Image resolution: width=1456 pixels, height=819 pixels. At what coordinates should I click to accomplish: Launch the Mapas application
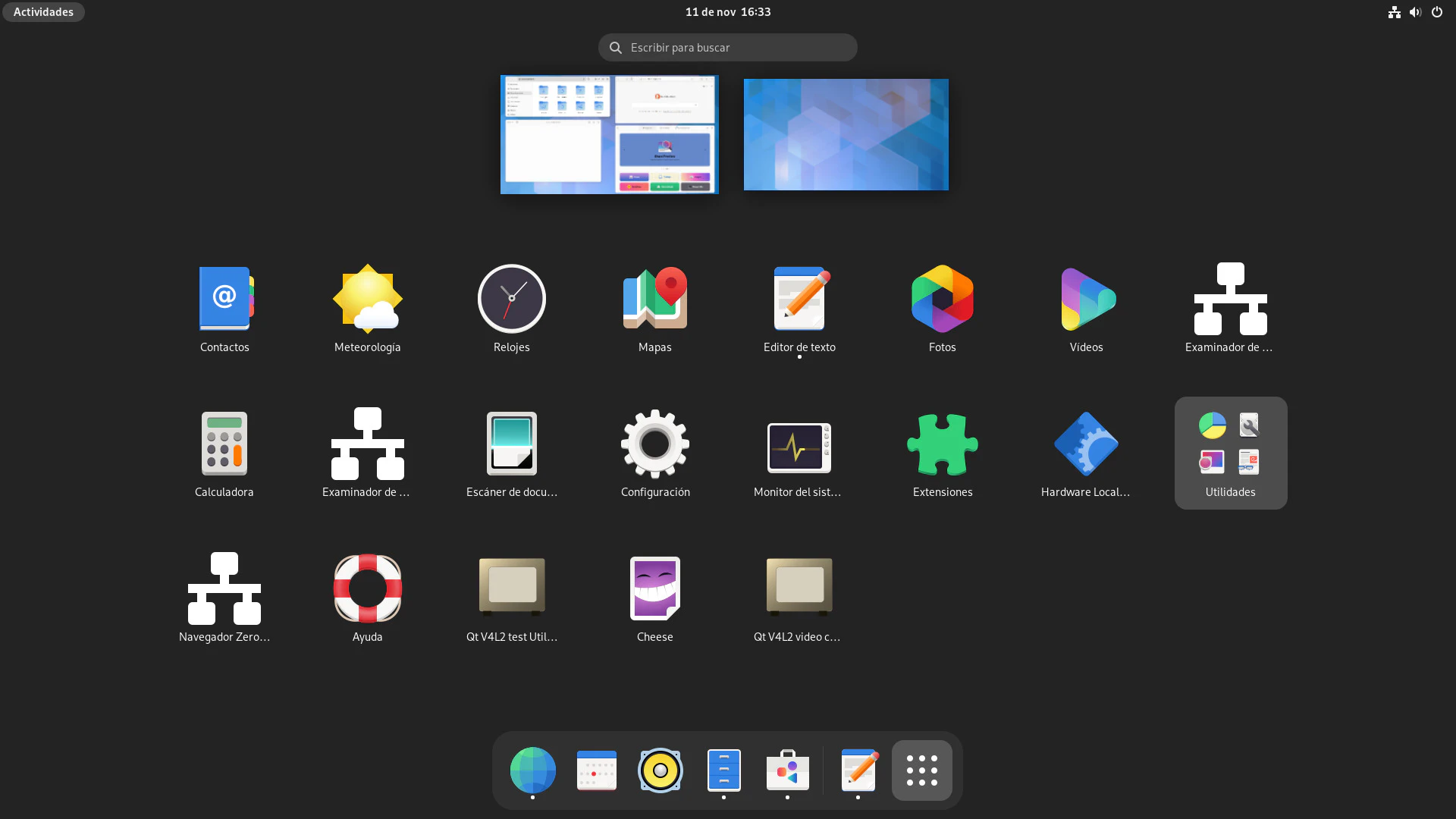[x=655, y=300]
